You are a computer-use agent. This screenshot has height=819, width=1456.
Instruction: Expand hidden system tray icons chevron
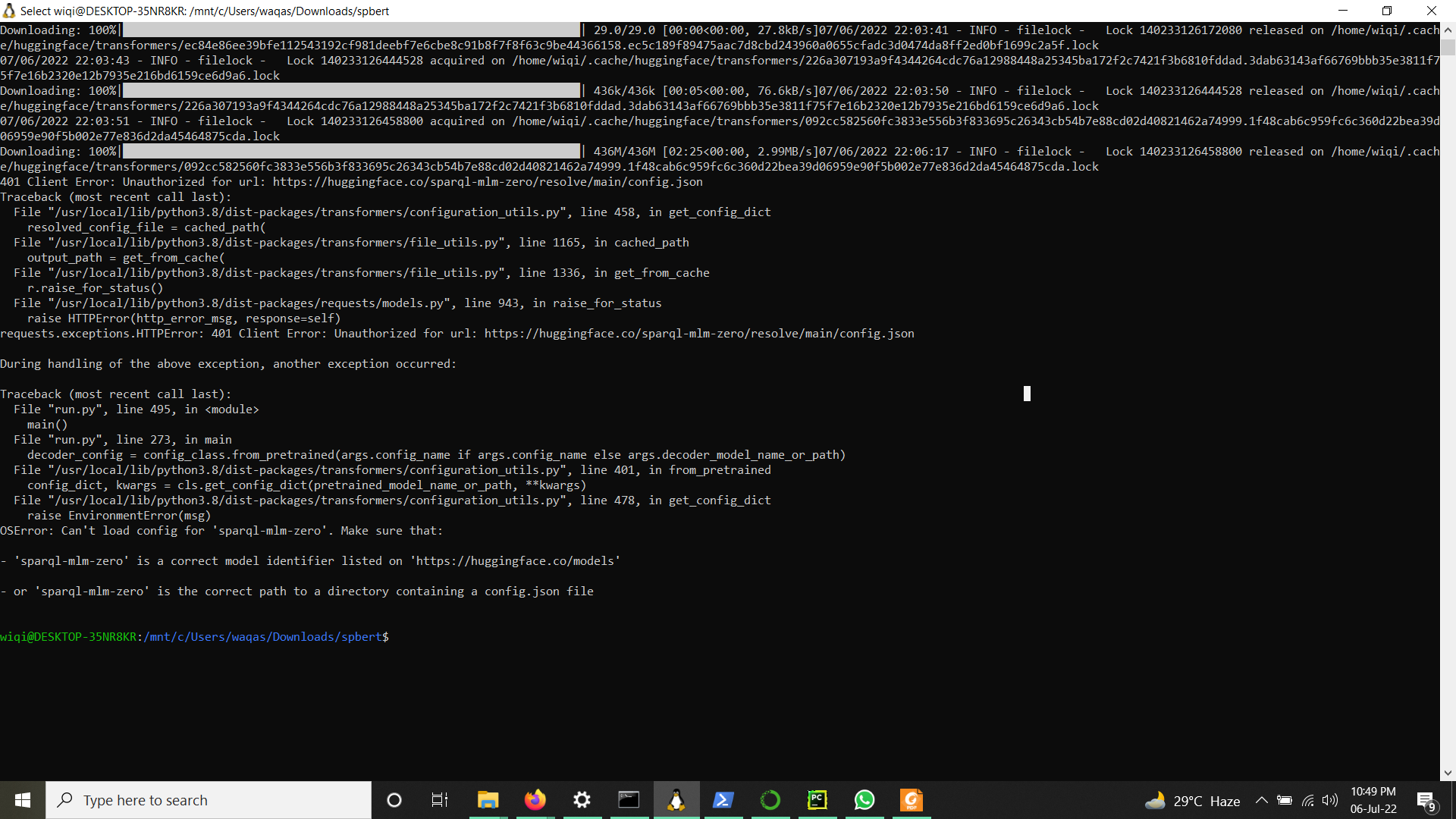click(1261, 800)
